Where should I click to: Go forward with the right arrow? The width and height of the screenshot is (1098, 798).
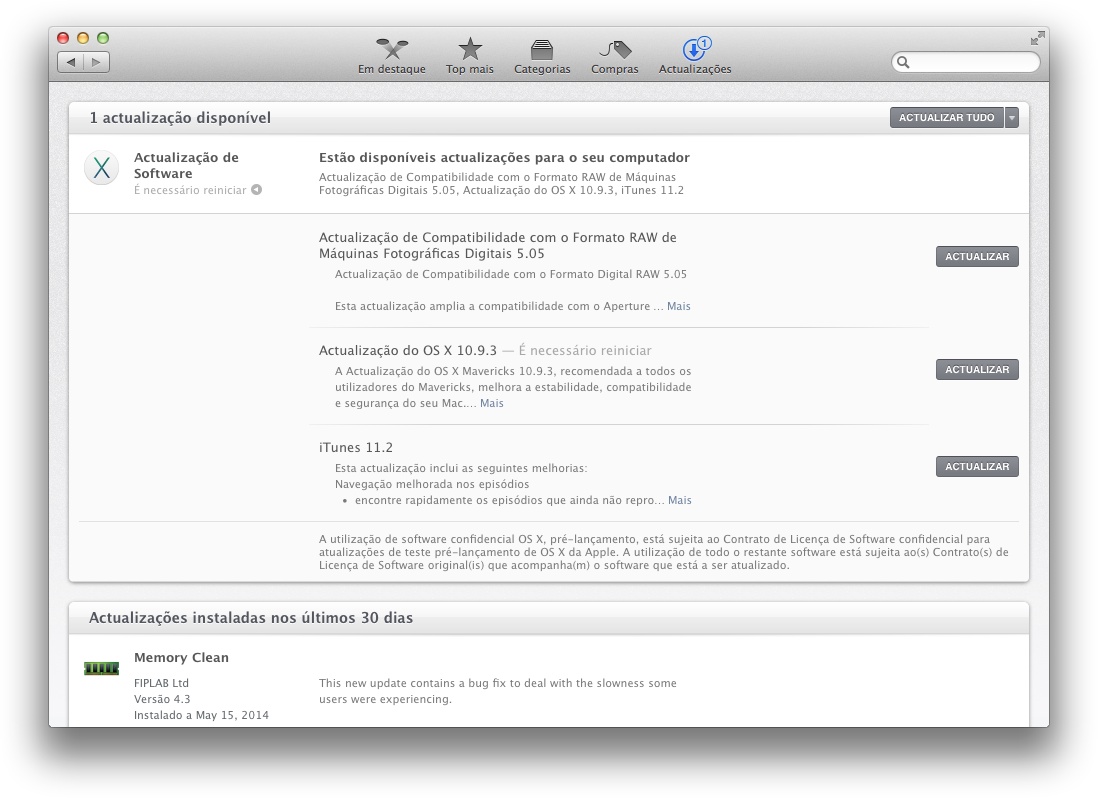[x=97, y=62]
